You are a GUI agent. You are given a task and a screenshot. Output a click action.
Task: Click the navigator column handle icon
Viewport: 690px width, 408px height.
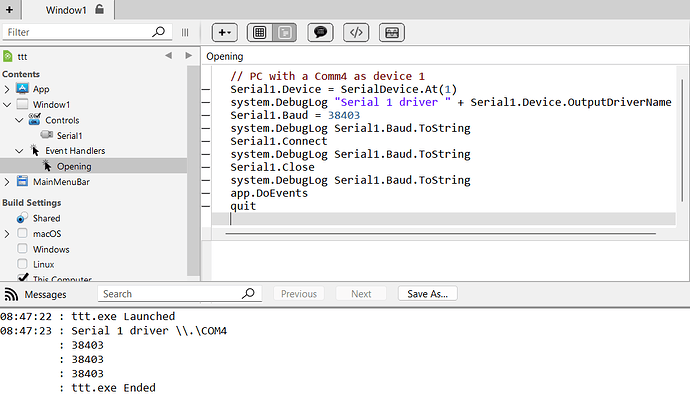coord(185,32)
